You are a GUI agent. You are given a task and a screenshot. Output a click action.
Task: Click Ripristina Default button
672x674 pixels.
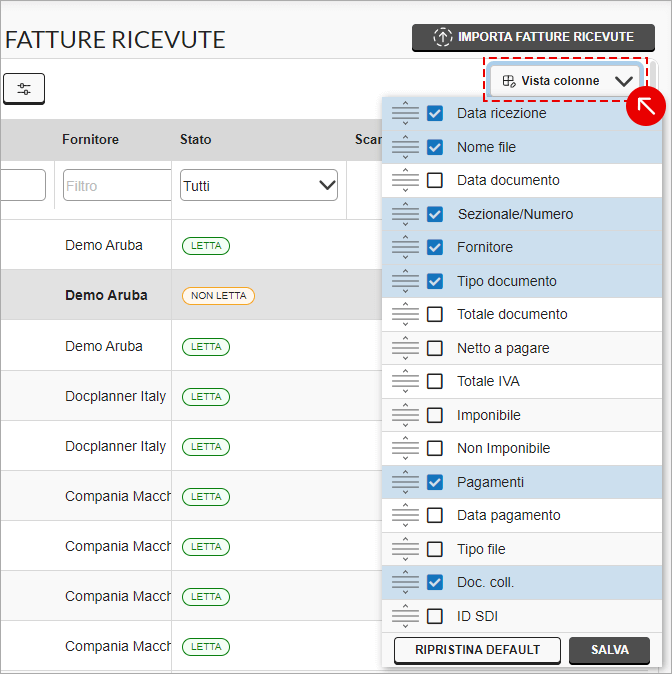tap(476, 650)
